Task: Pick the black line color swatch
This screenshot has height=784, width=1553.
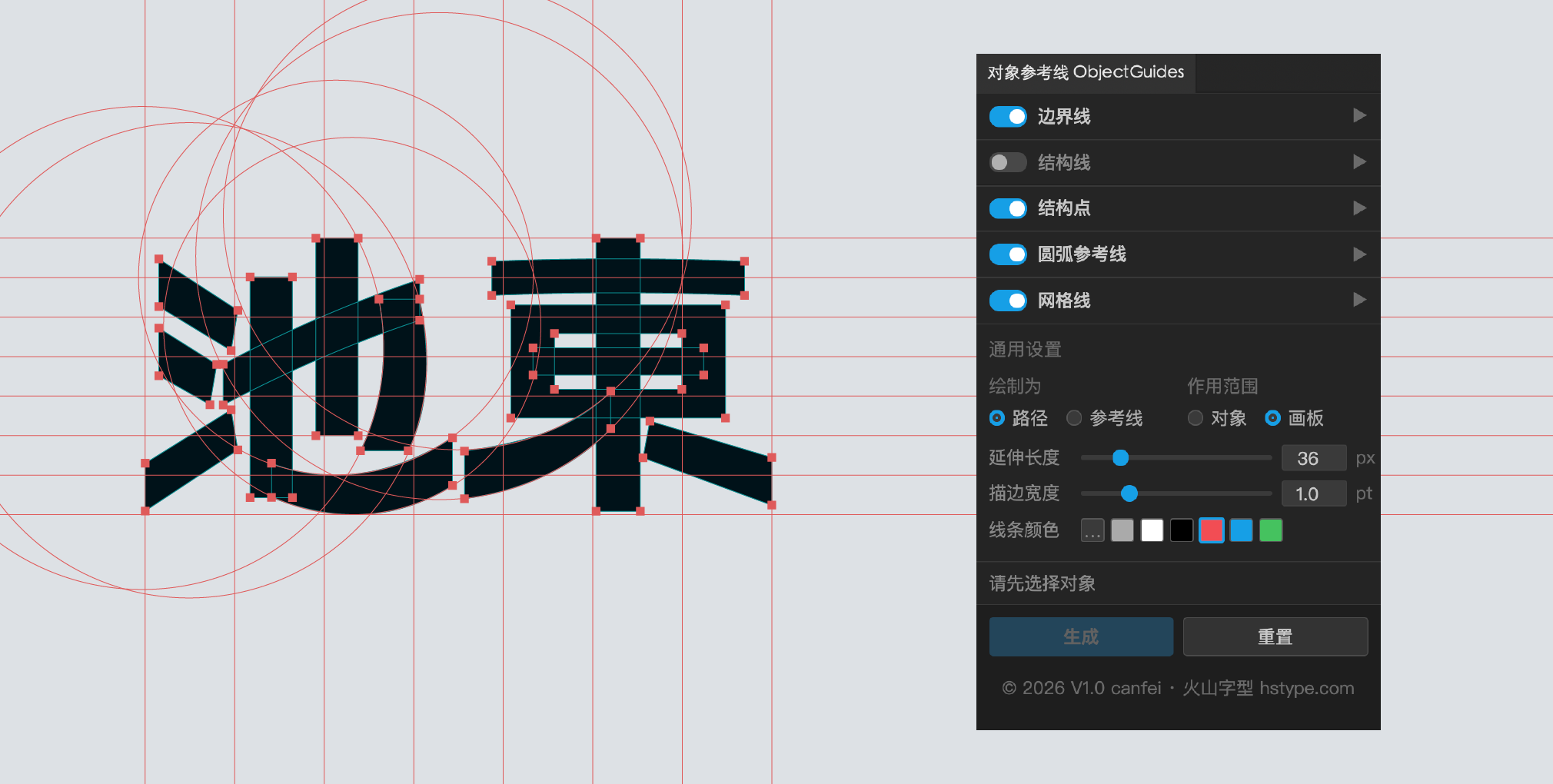Action: pyautogui.click(x=1182, y=530)
